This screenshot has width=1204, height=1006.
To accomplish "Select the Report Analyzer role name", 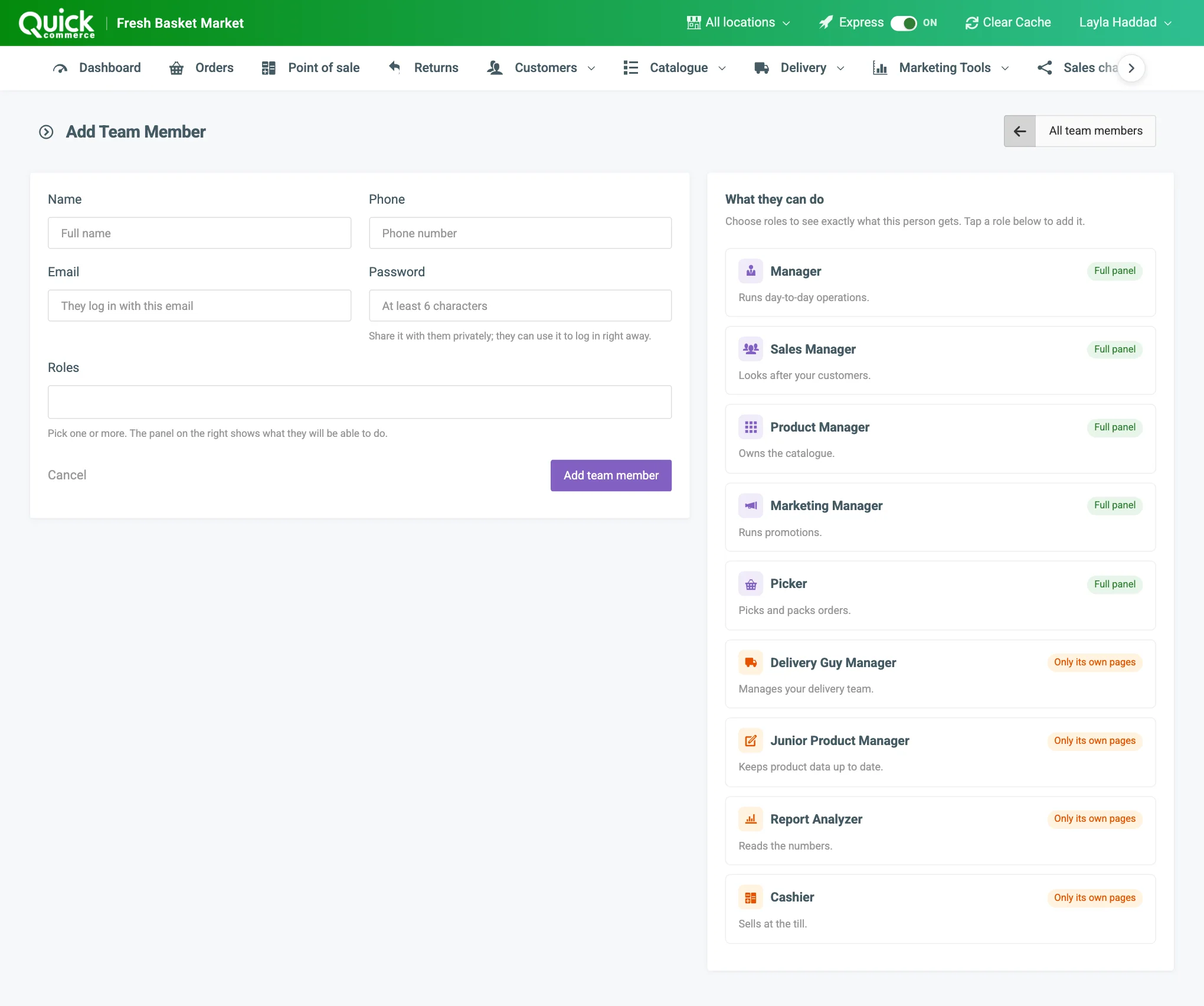I will (x=816, y=819).
